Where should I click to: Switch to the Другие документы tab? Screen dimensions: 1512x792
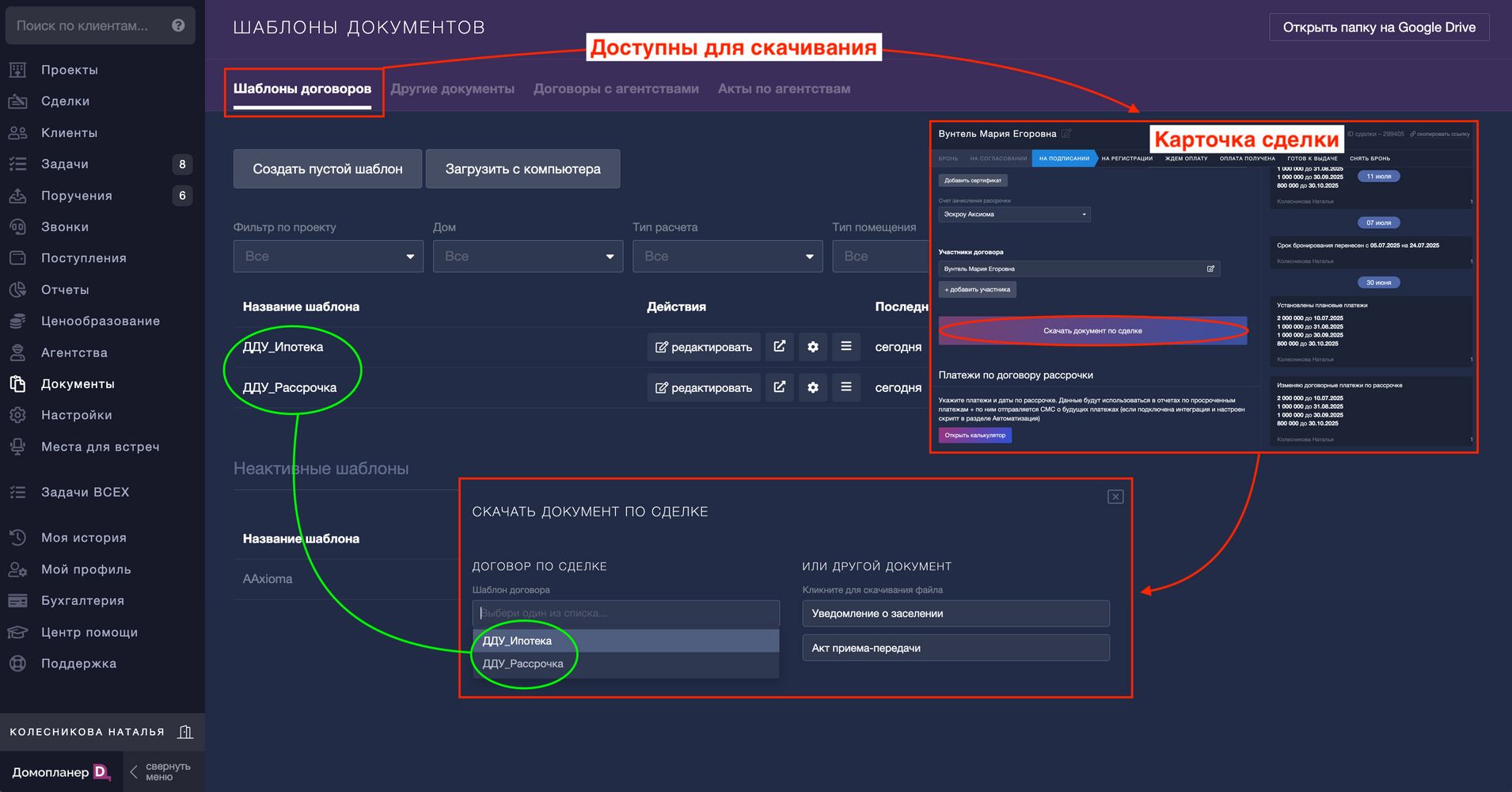[453, 89]
